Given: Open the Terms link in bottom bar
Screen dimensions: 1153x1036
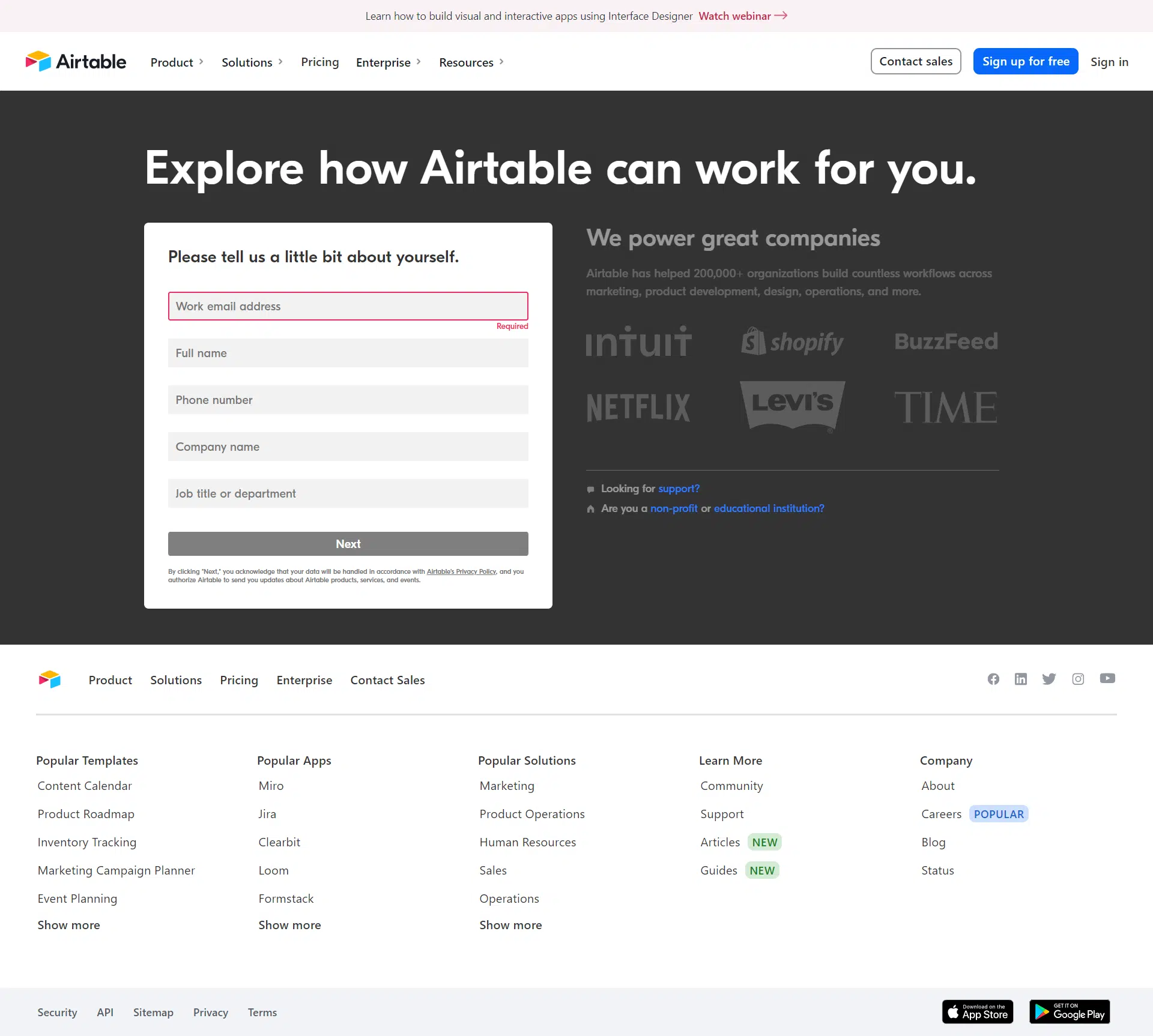Looking at the screenshot, I should click(x=262, y=1012).
